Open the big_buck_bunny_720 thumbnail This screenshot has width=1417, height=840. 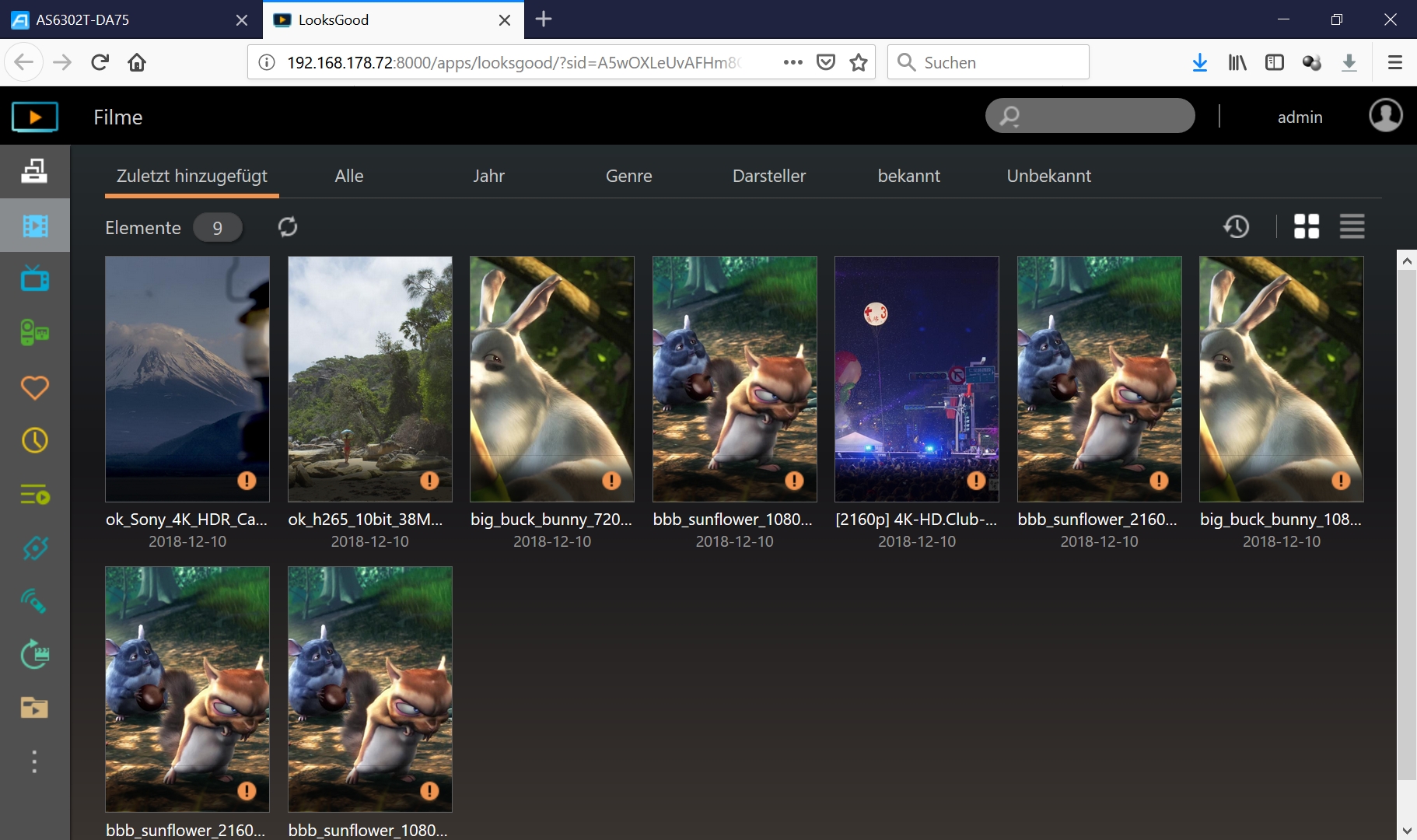[x=552, y=379]
